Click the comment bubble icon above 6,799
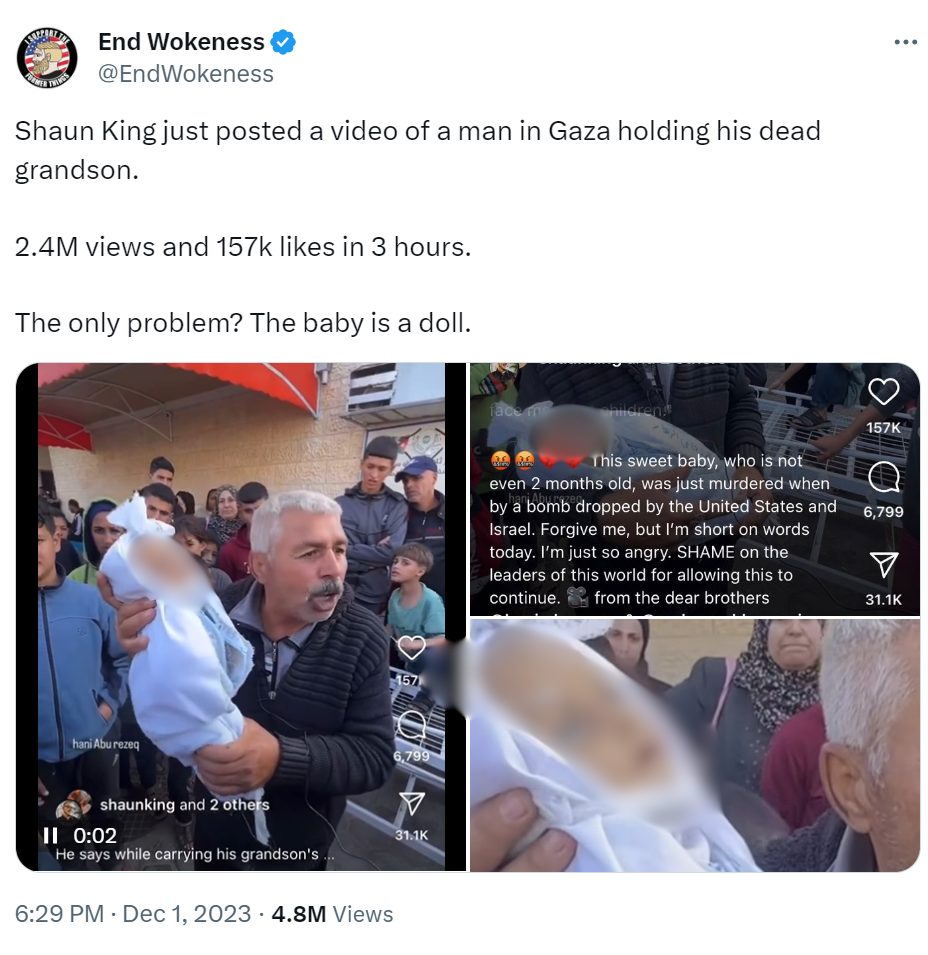Image resolution: width=928 pixels, height=955 pixels. coord(884,477)
